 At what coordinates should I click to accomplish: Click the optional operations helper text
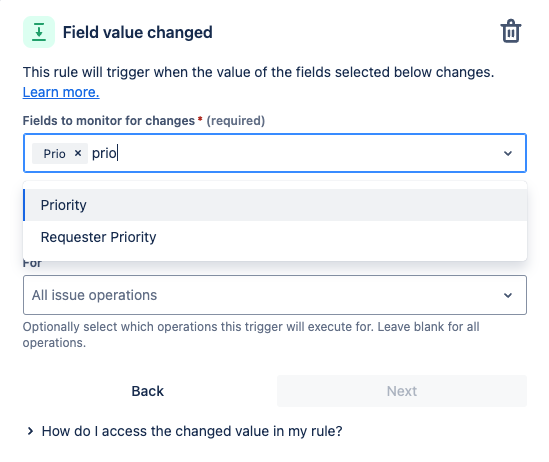click(x=251, y=335)
